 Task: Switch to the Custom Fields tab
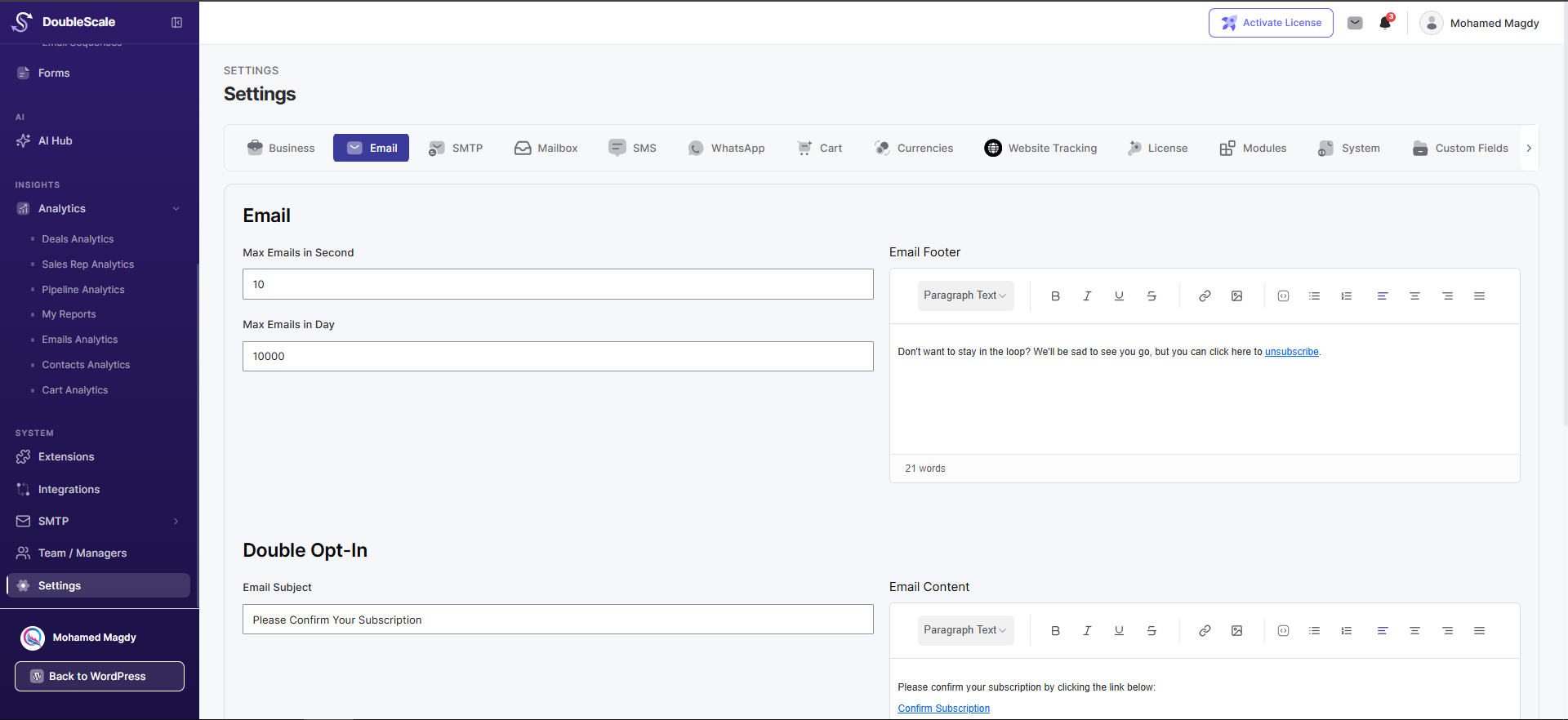(1460, 148)
